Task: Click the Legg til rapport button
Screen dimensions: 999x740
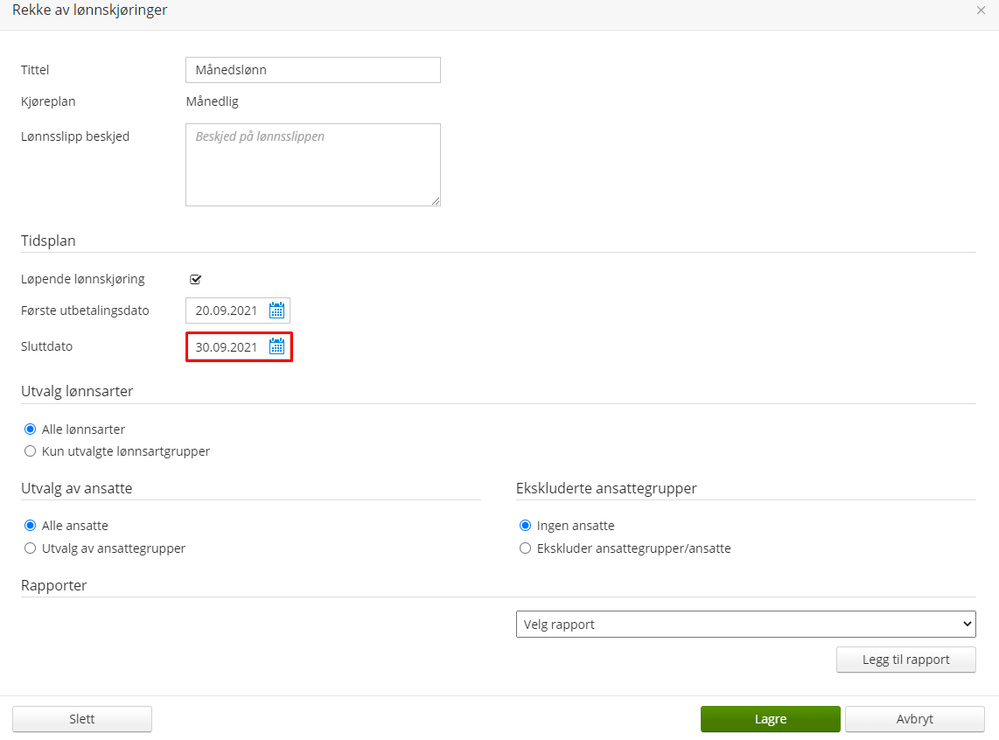Action: click(906, 660)
